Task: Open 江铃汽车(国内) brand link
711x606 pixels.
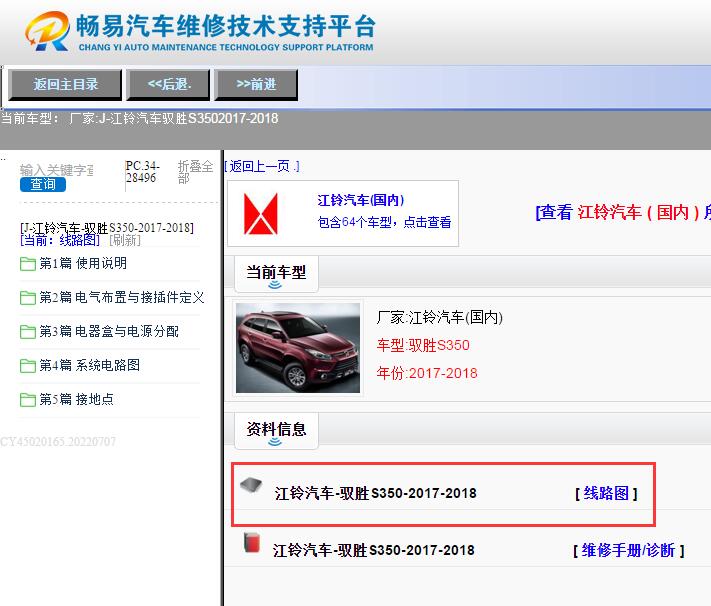Action: 360,200
